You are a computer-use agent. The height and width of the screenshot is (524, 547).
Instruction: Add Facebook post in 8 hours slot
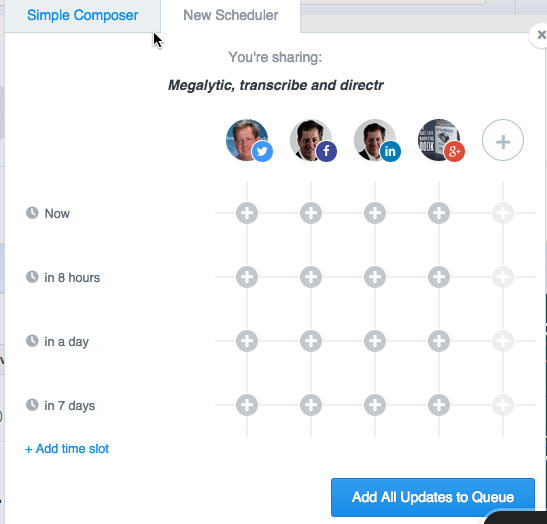[311, 277]
